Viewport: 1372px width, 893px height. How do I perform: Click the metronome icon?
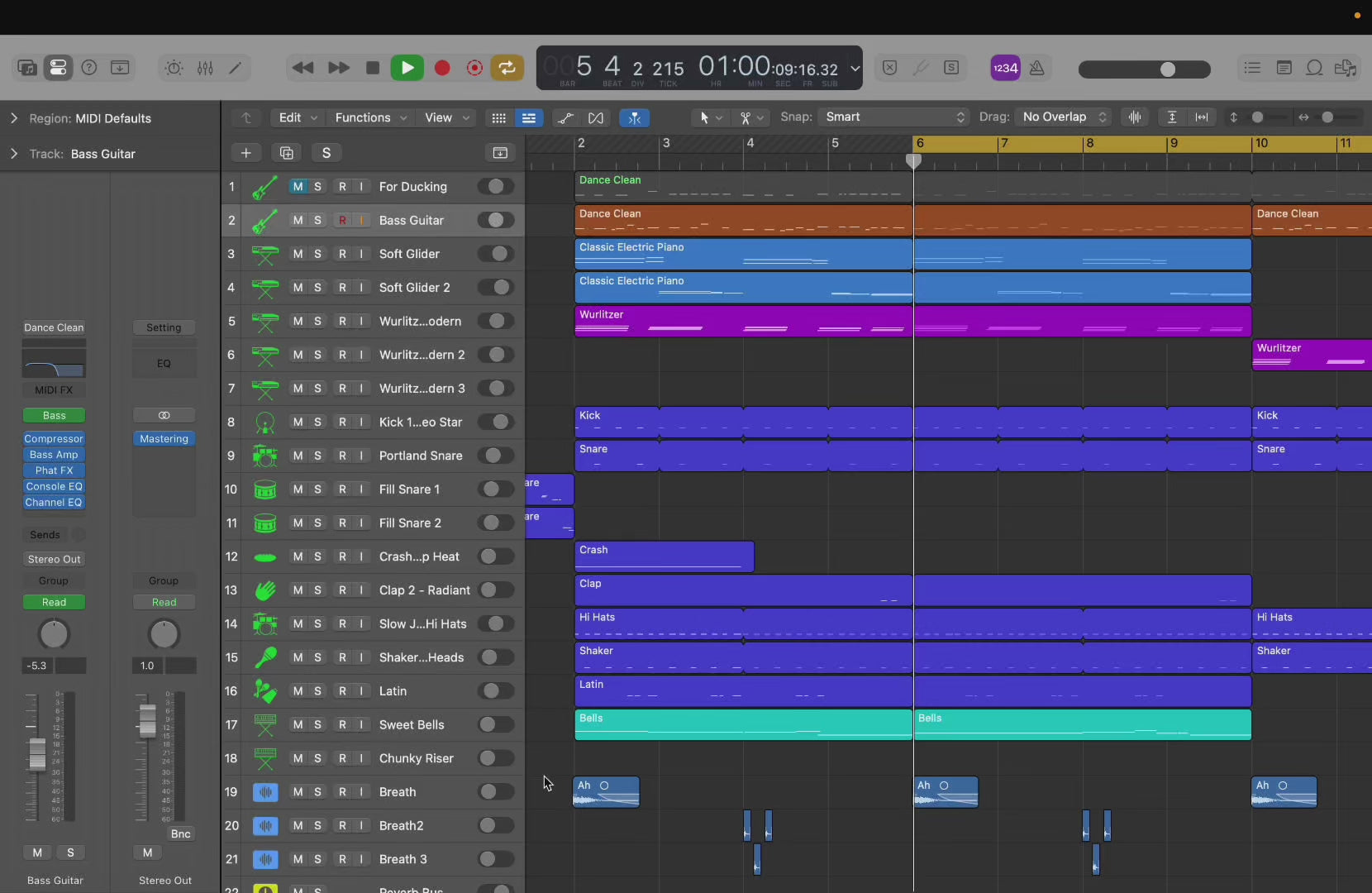click(x=1037, y=68)
